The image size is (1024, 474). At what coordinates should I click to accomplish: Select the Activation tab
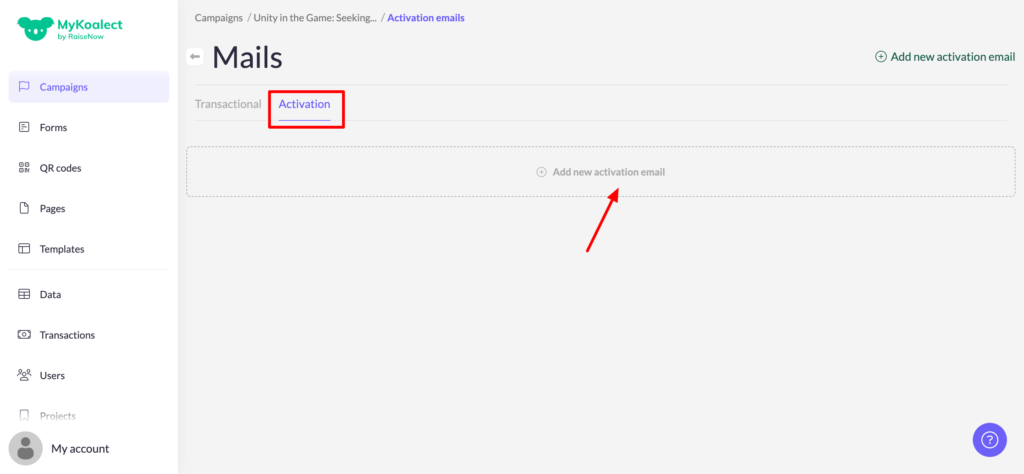pos(304,104)
